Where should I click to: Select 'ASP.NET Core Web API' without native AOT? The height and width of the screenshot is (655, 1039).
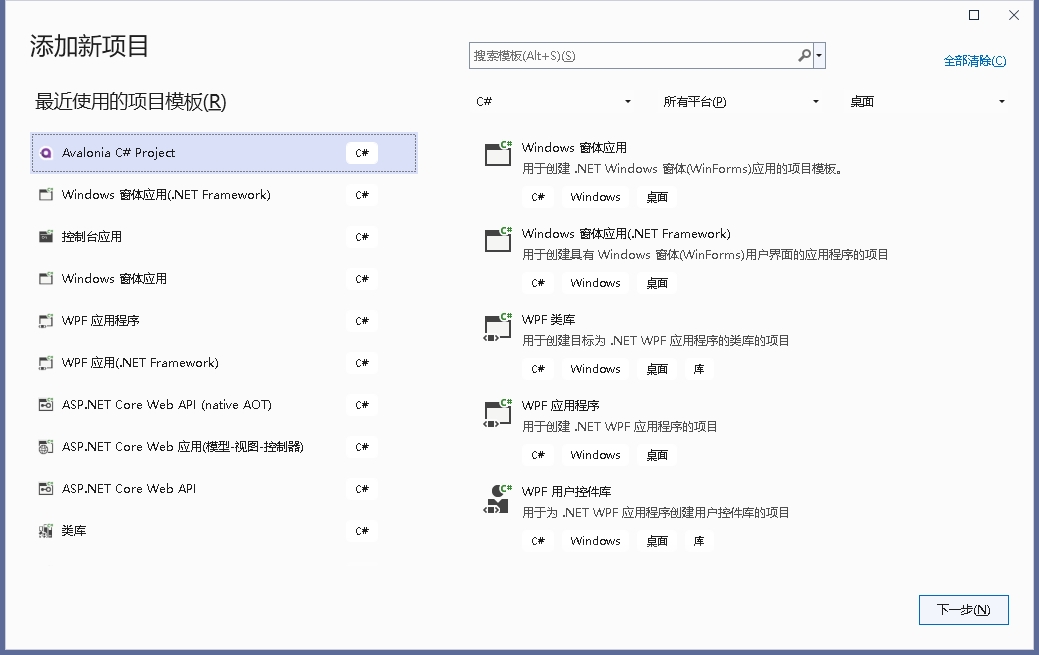point(224,489)
